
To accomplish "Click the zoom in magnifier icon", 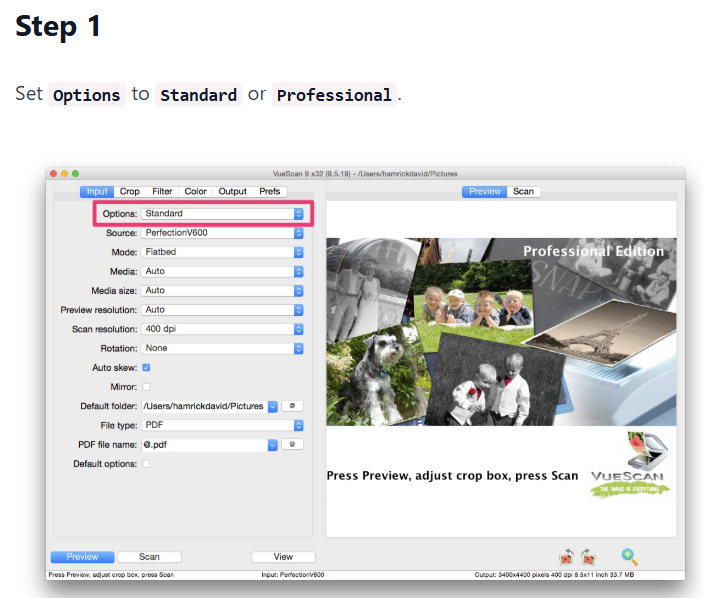I will point(629,556).
